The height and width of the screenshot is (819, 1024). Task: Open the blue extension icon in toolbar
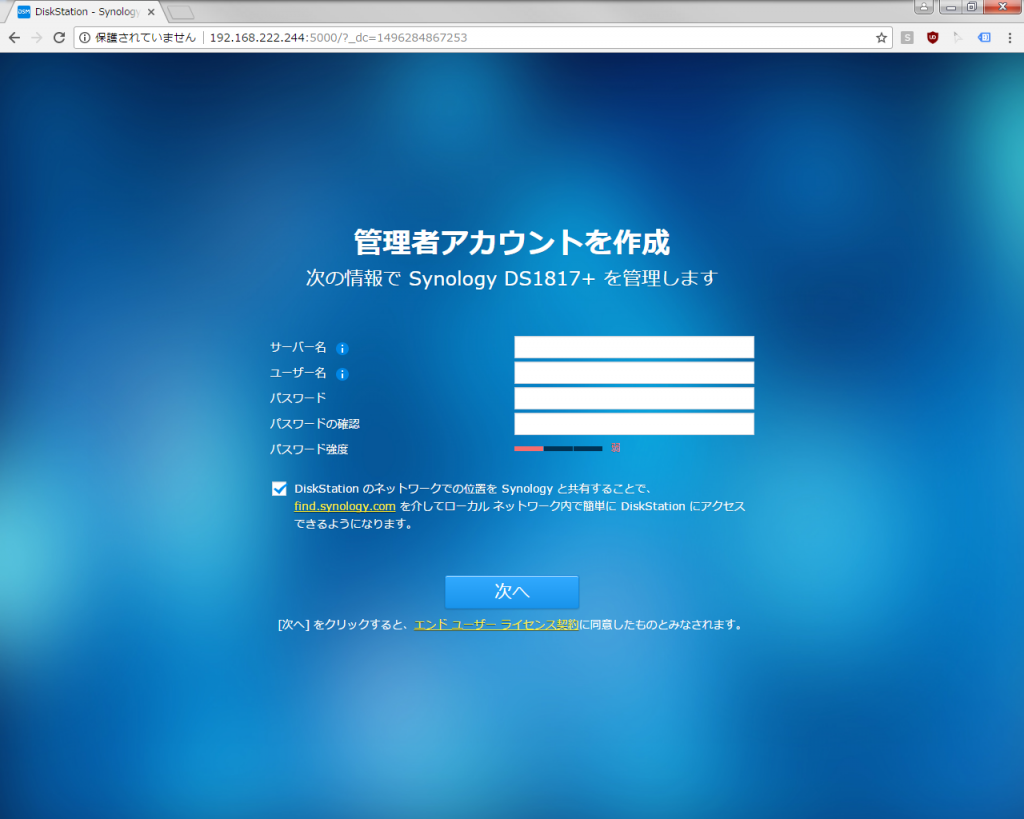984,38
